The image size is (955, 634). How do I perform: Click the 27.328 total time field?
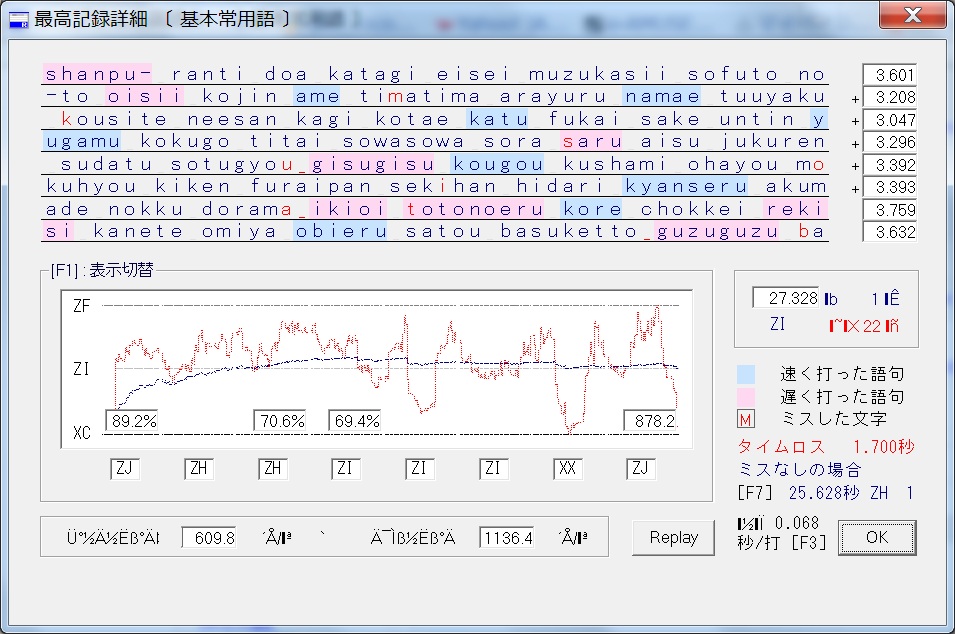786,298
